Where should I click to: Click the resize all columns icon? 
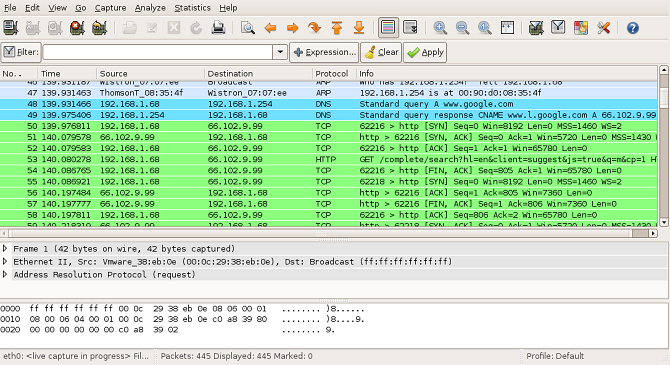click(507, 28)
